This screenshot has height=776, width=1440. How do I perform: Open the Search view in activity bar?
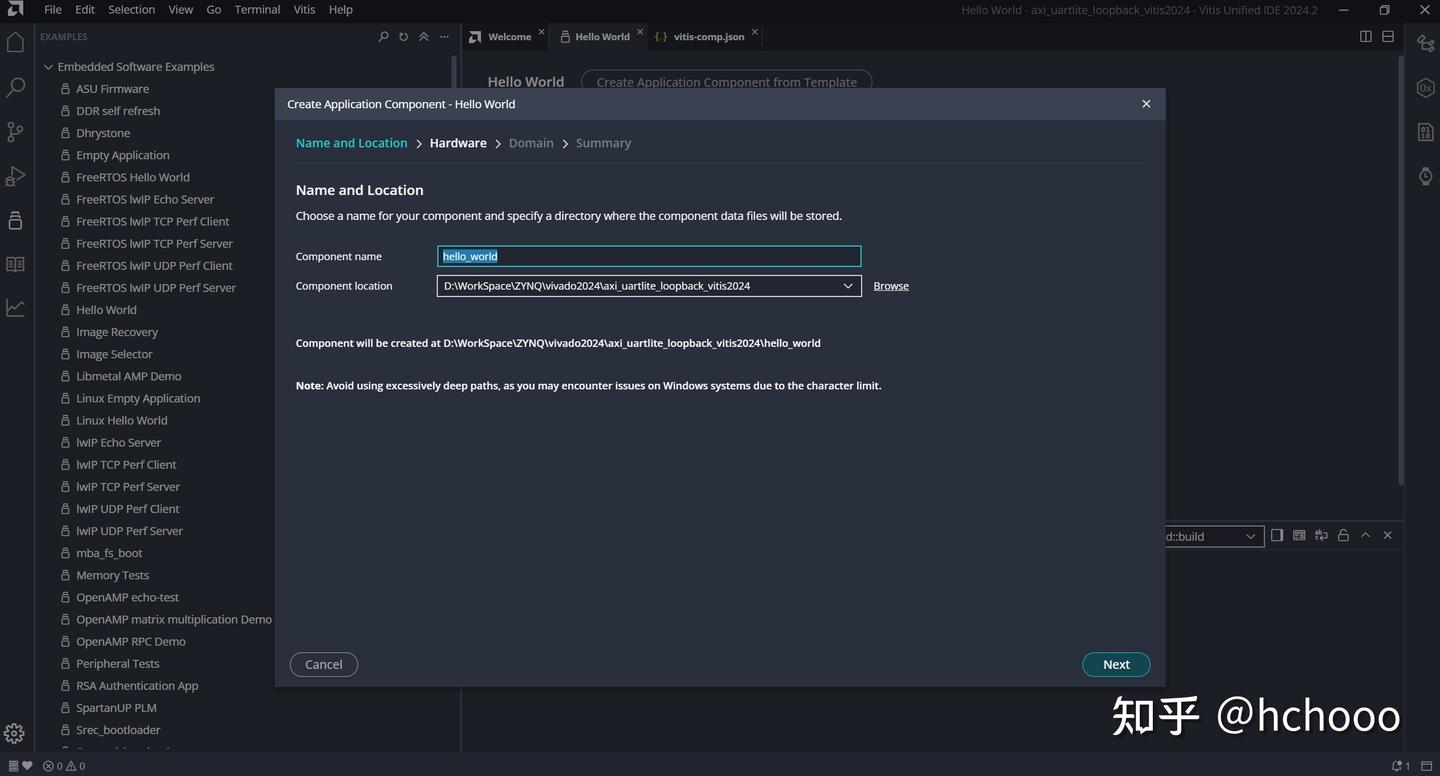coord(15,88)
